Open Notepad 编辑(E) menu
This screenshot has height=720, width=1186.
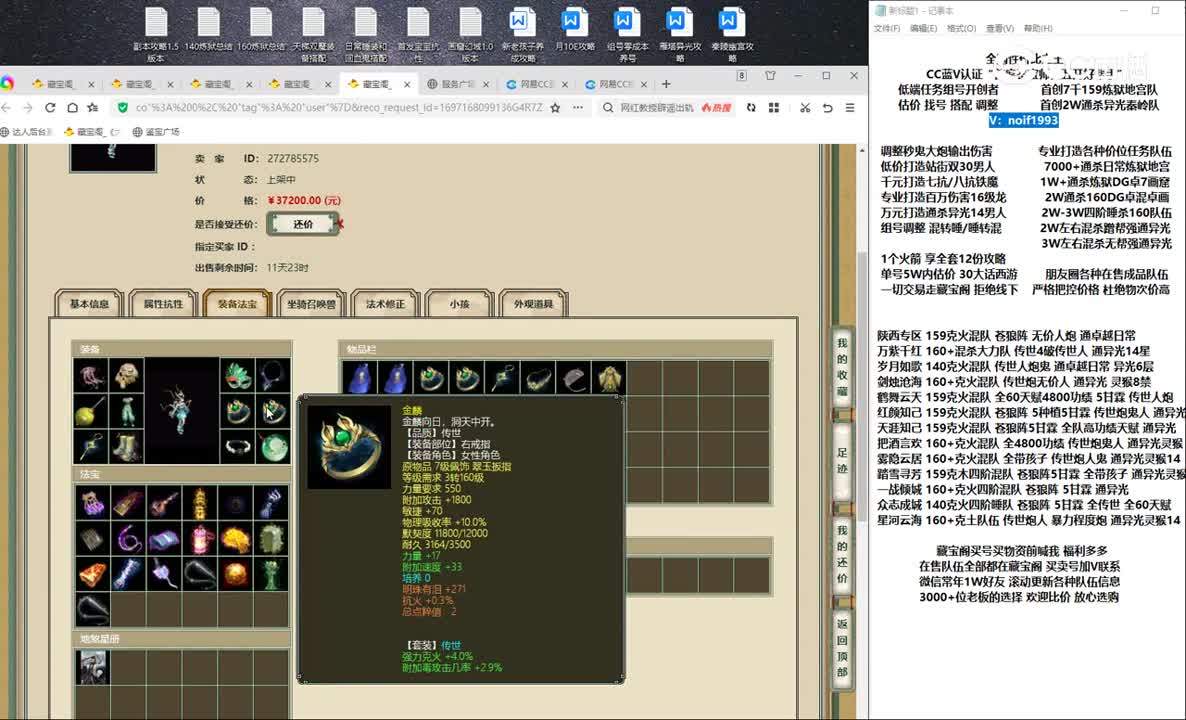tap(923, 28)
